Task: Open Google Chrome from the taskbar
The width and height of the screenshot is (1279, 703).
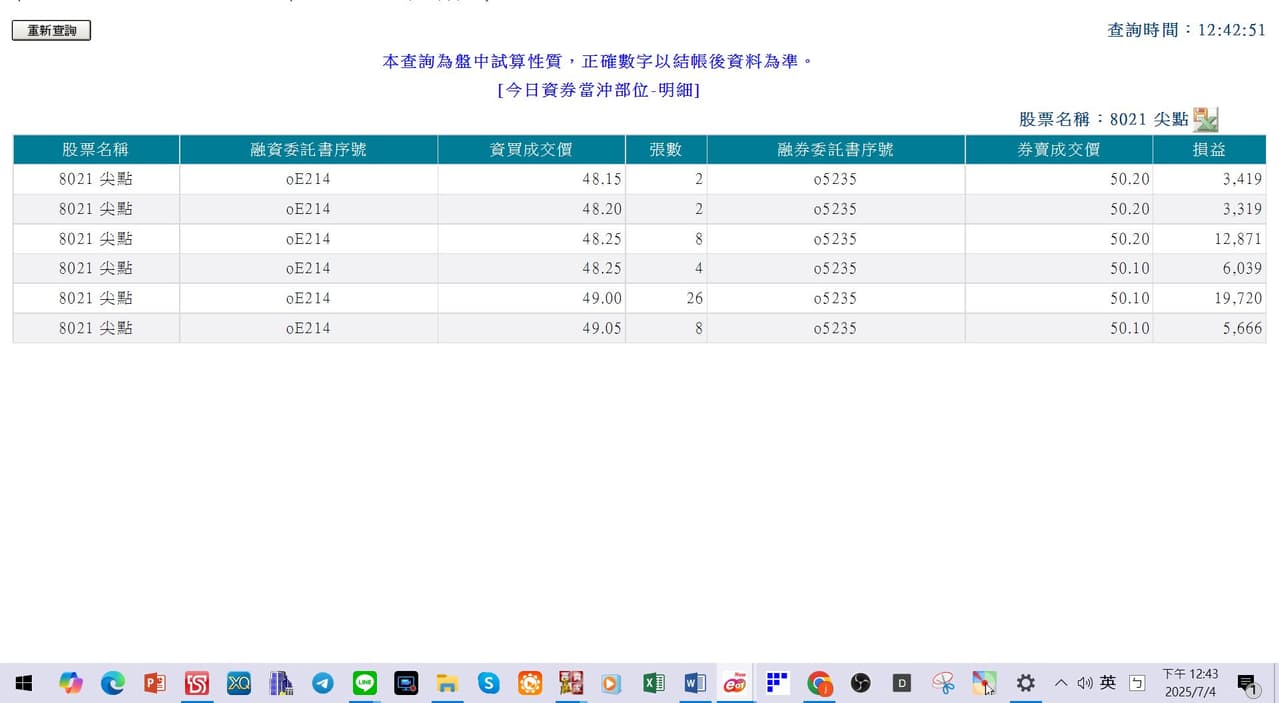Action: coord(820,683)
